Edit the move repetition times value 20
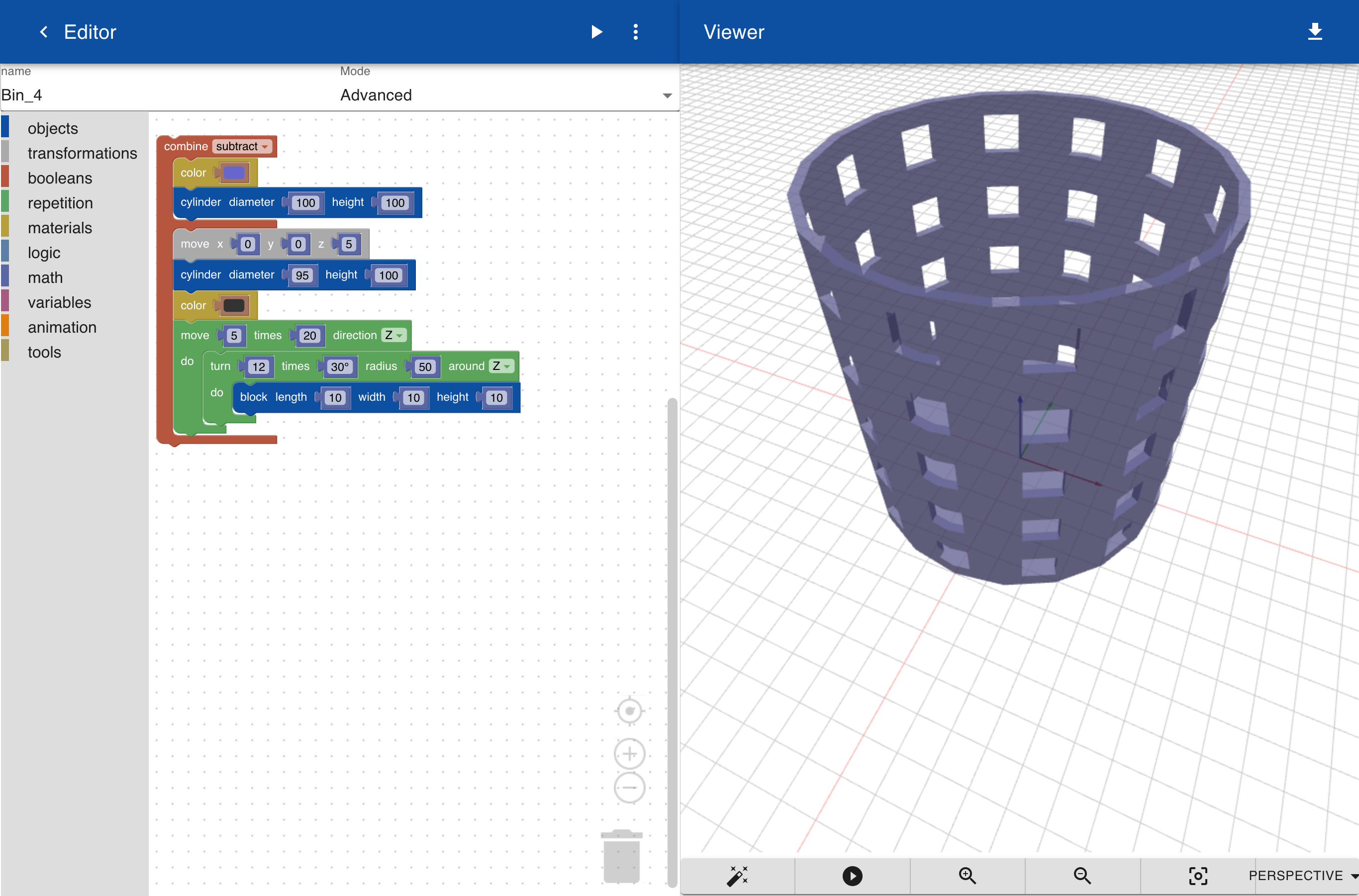The width and height of the screenshot is (1359, 896). pyautogui.click(x=309, y=336)
